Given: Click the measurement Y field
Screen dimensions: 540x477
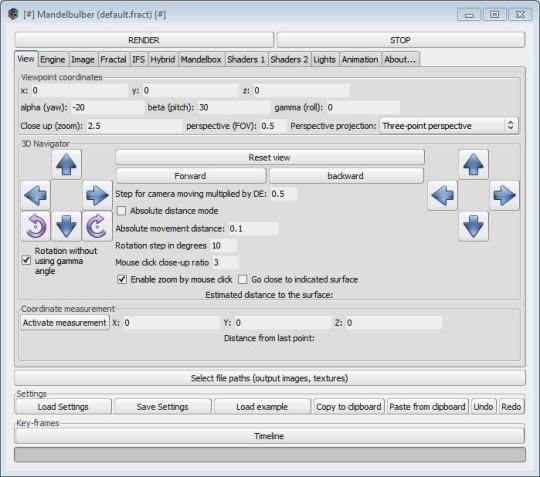Looking at the screenshot, I should (x=282, y=323).
